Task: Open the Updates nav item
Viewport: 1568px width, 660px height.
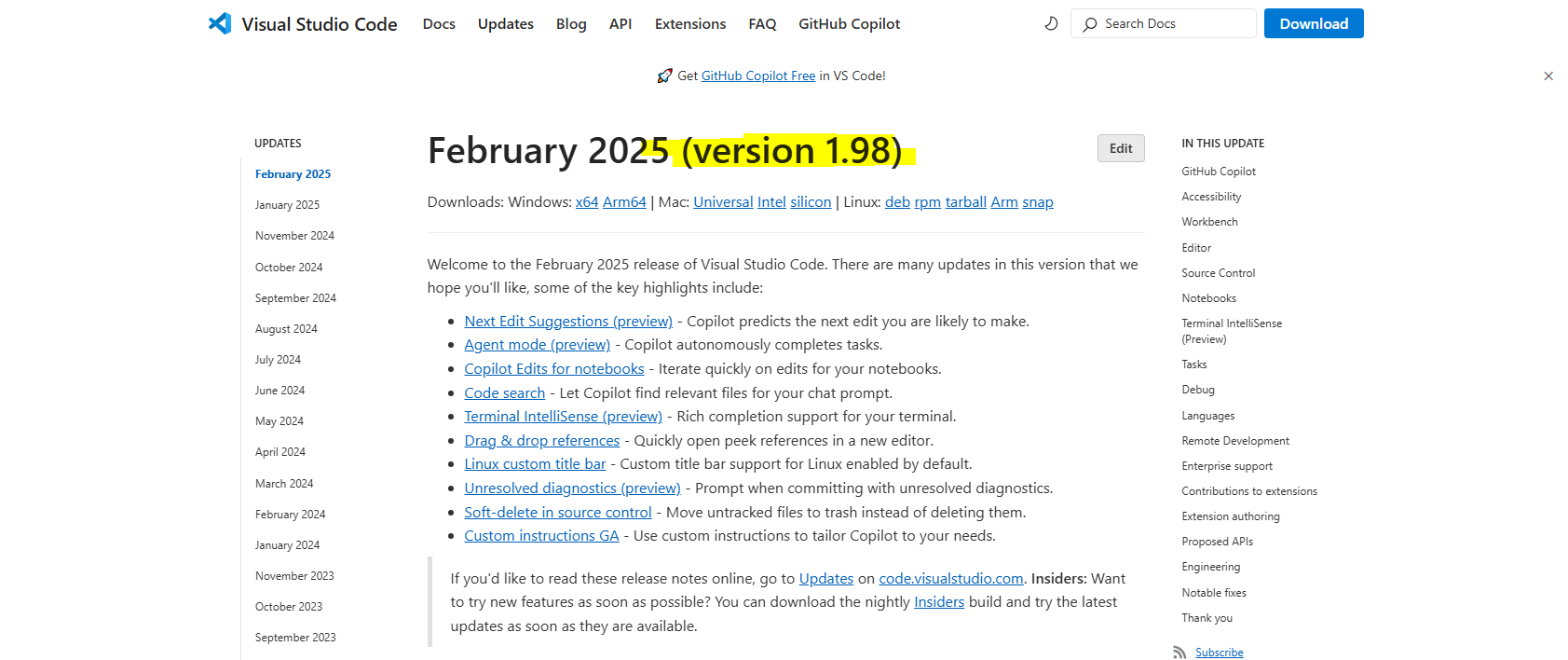Action: point(506,24)
